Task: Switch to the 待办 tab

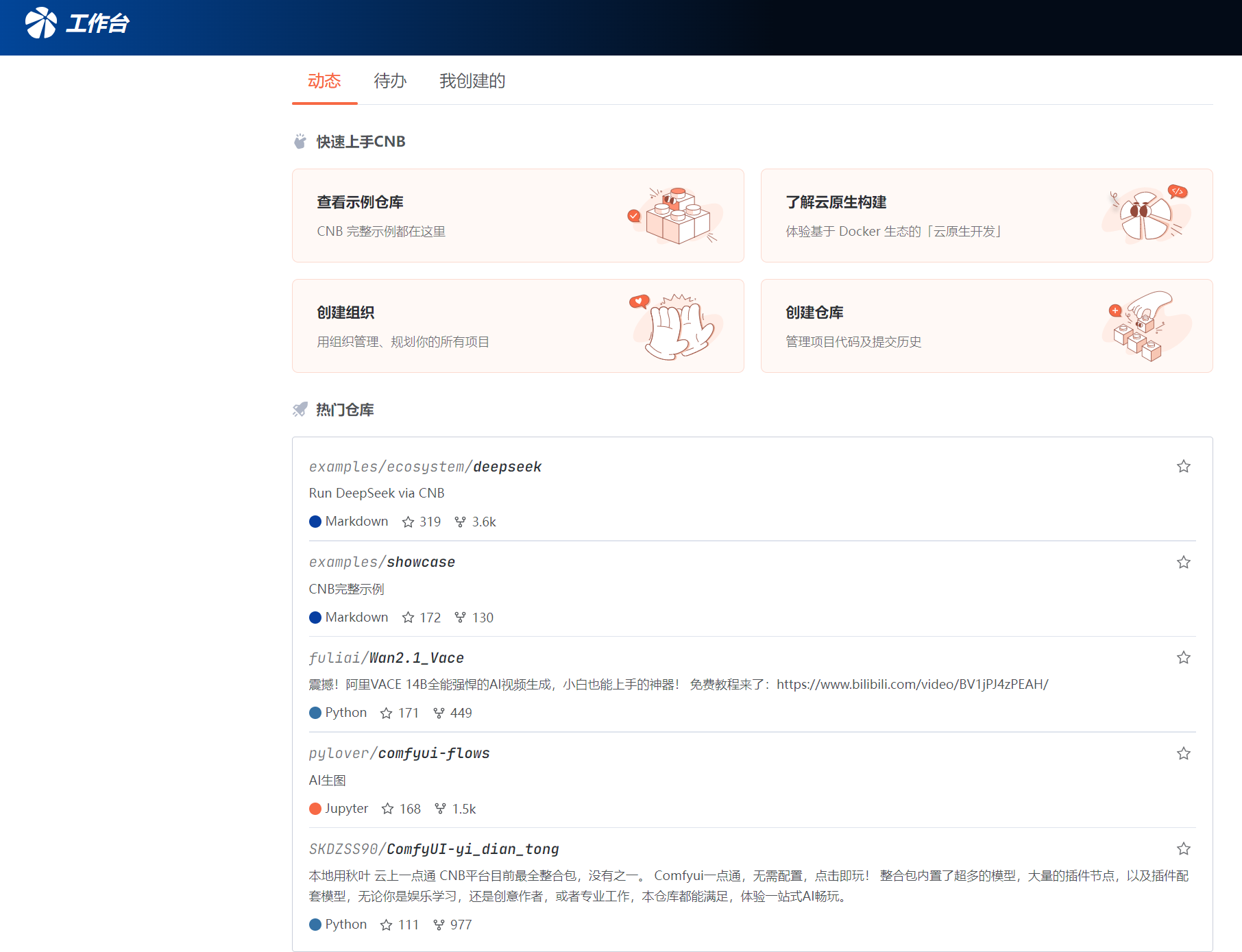Action: coord(390,81)
